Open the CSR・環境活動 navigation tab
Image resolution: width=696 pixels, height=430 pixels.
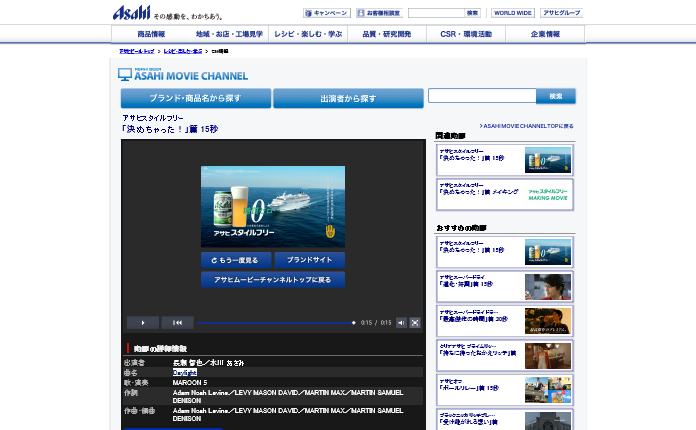[466, 34]
